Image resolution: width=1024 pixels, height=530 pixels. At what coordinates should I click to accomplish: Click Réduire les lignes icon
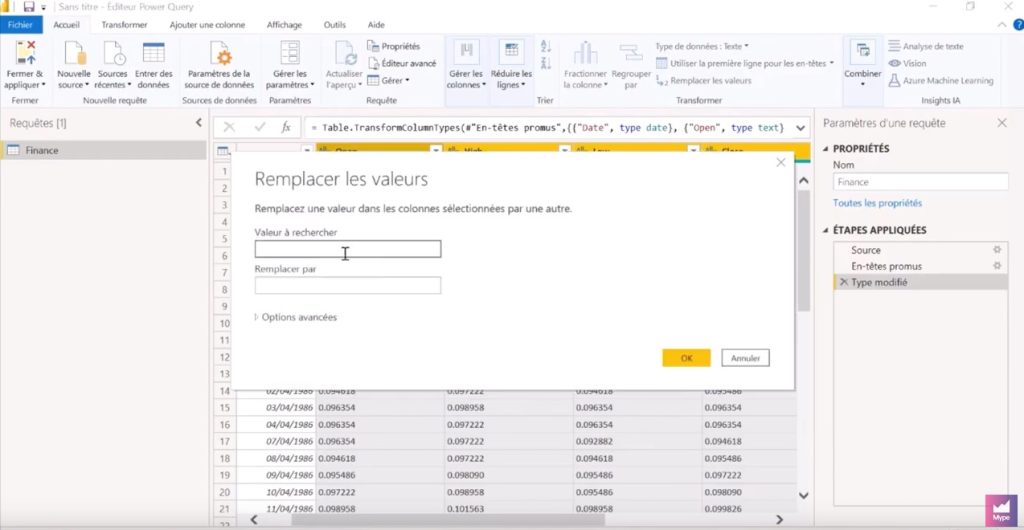(511, 52)
